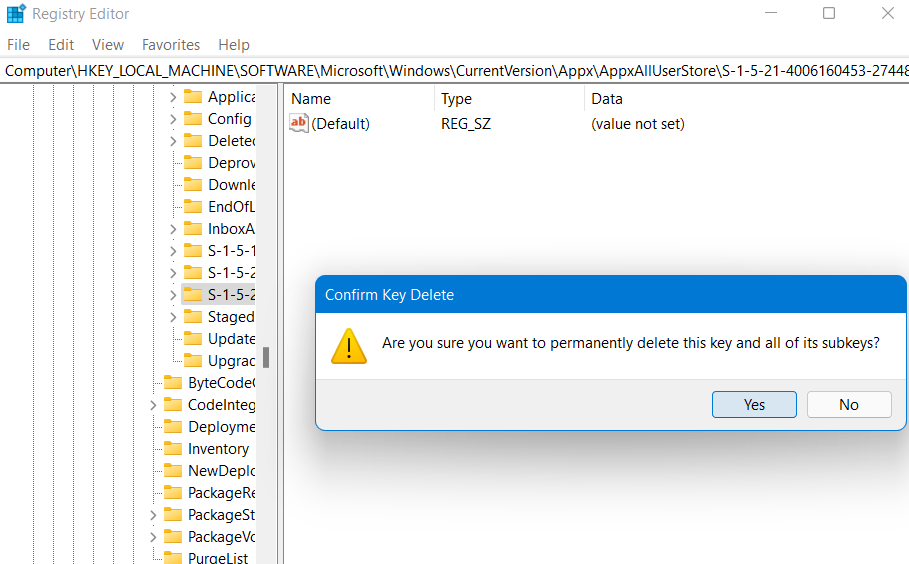The height and width of the screenshot is (564, 909).
Task: Click the key tree vertical scrollbar thumb
Action: (266, 357)
